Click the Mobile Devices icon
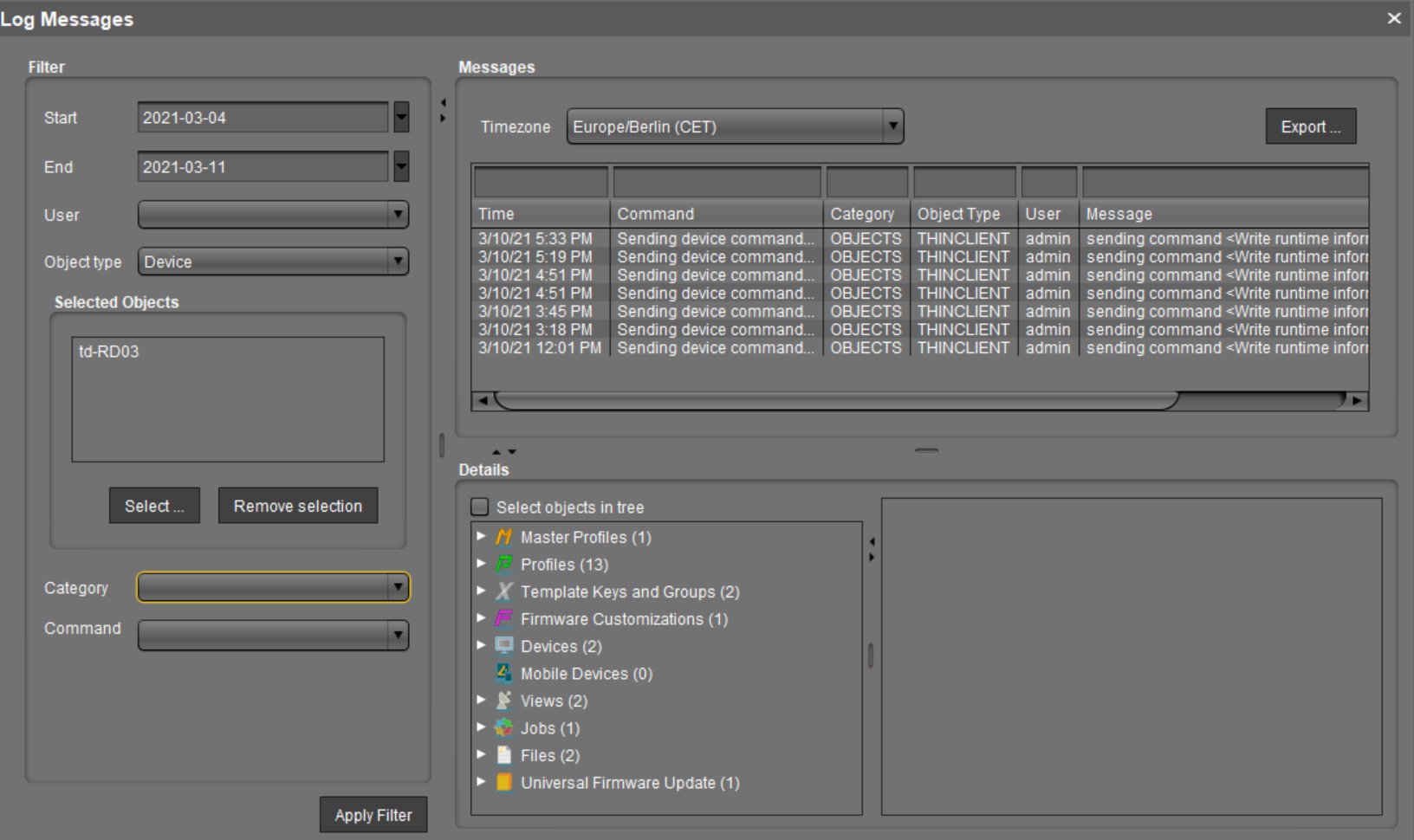 [x=503, y=673]
